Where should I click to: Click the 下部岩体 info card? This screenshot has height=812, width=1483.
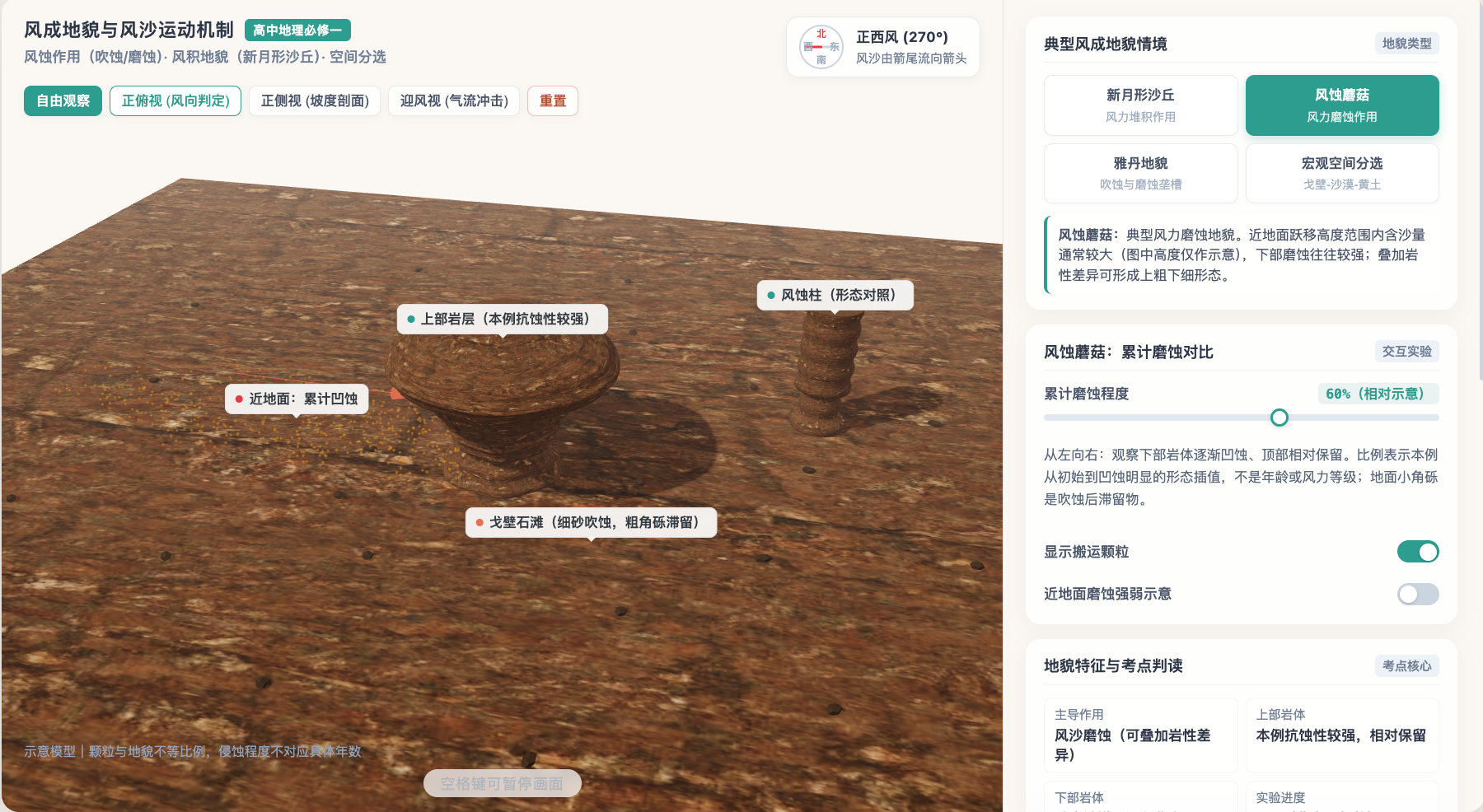point(1140,796)
